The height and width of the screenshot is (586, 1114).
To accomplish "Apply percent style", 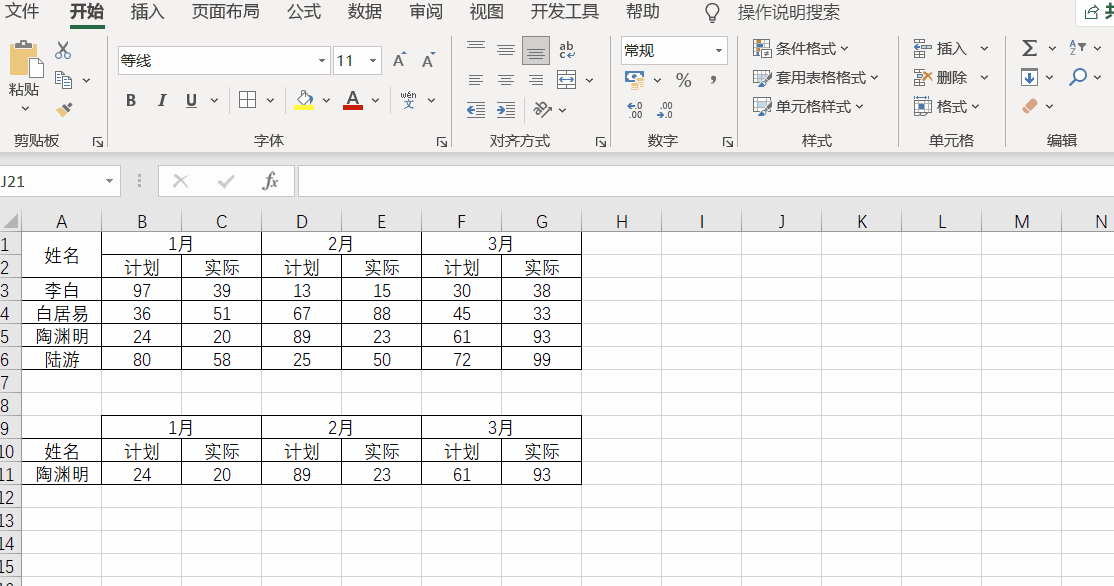I will click(683, 80).
